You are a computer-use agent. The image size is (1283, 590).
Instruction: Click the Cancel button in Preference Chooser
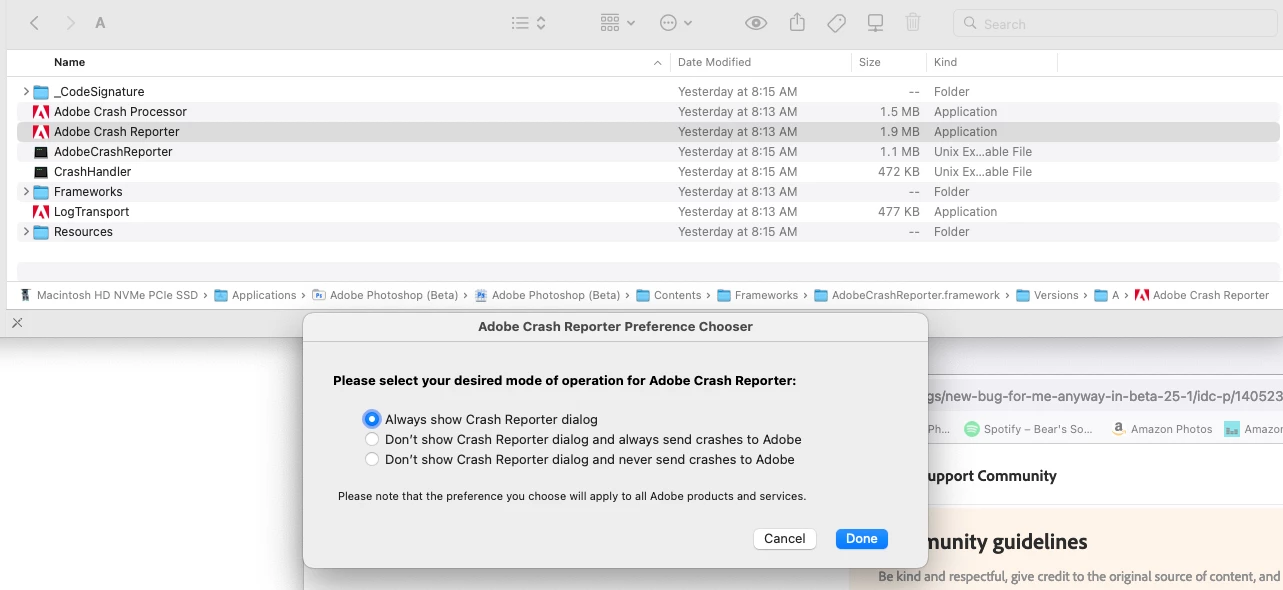(x=785, y=539)
